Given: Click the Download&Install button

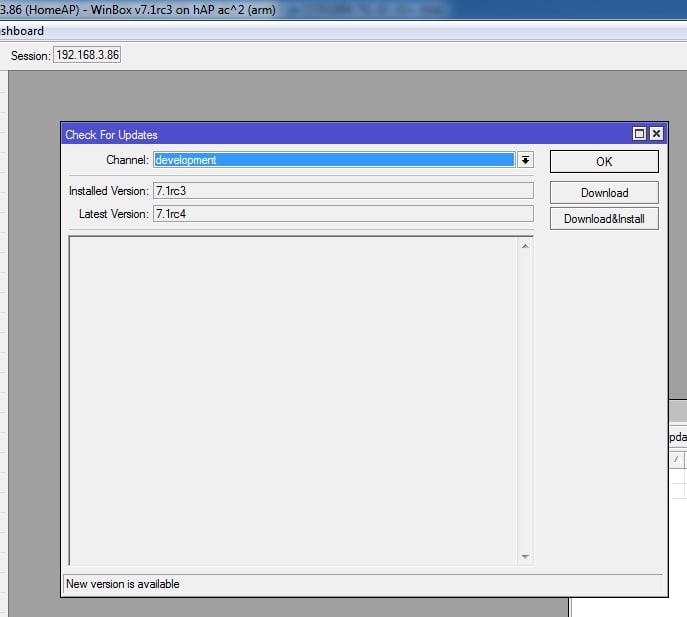Looking at the screenshot, I should click(604, 219).
